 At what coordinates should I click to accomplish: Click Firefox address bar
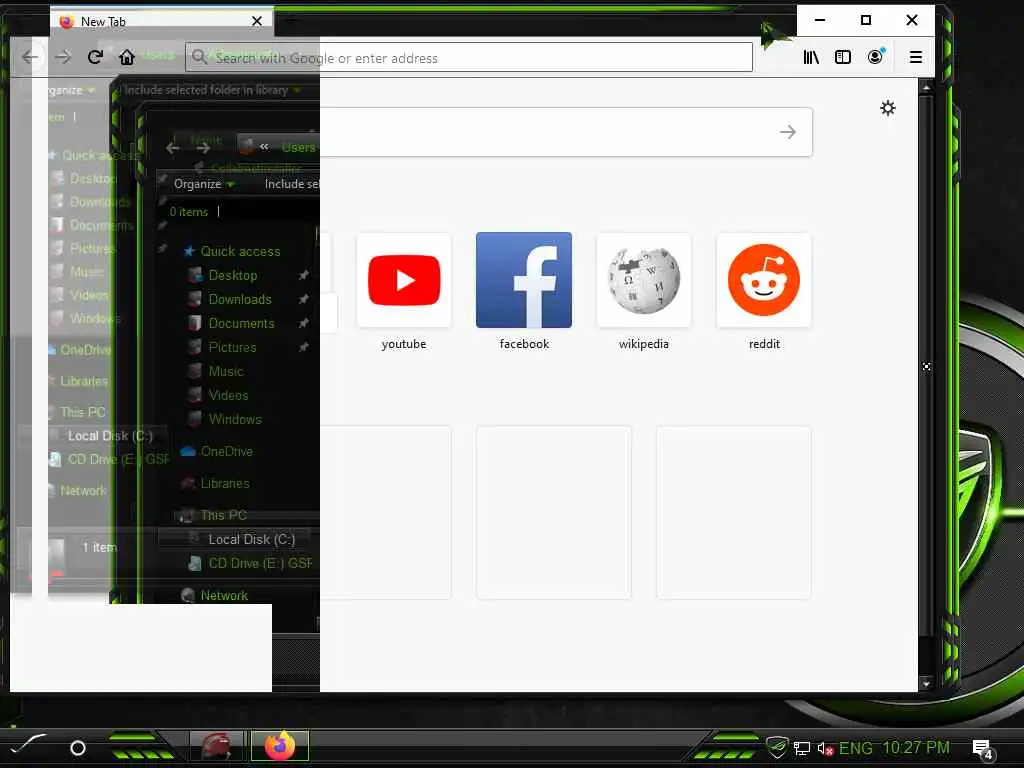point(469,57)
